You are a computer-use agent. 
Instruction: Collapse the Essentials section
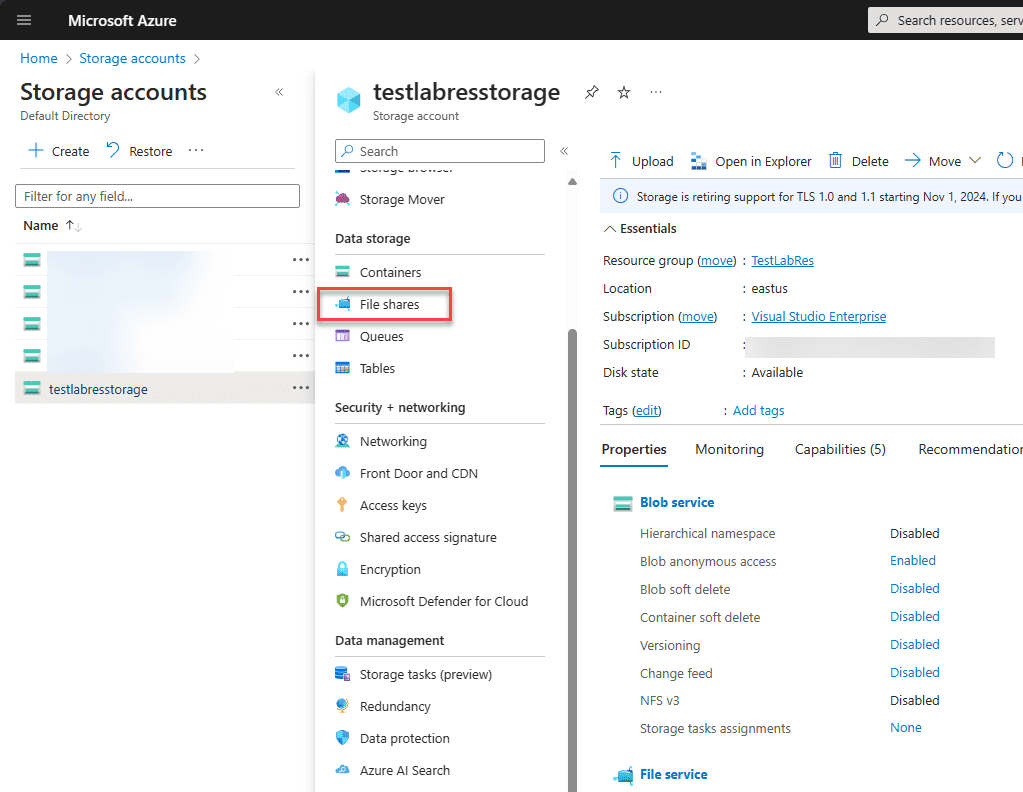tap(610, 229)
